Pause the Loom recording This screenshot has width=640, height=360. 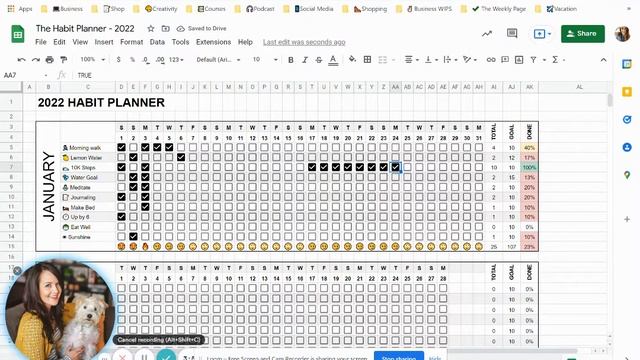(x=144, y=356)
